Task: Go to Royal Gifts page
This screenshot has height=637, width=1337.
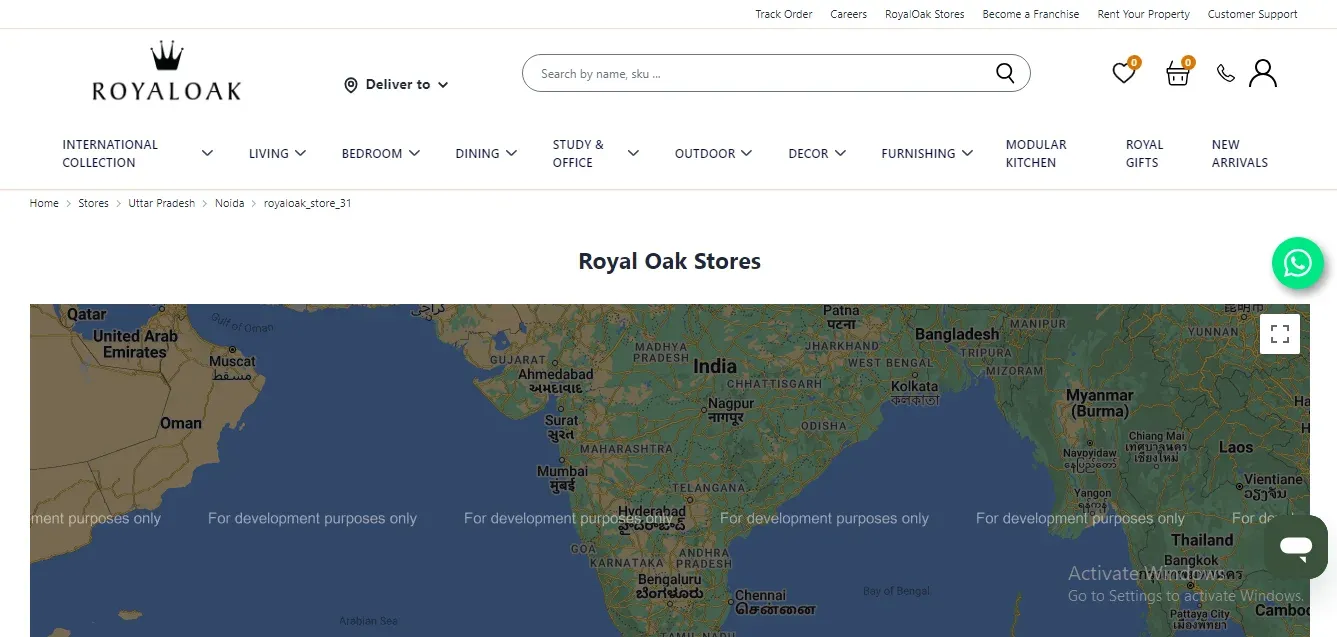Action: click(1144, 153)
